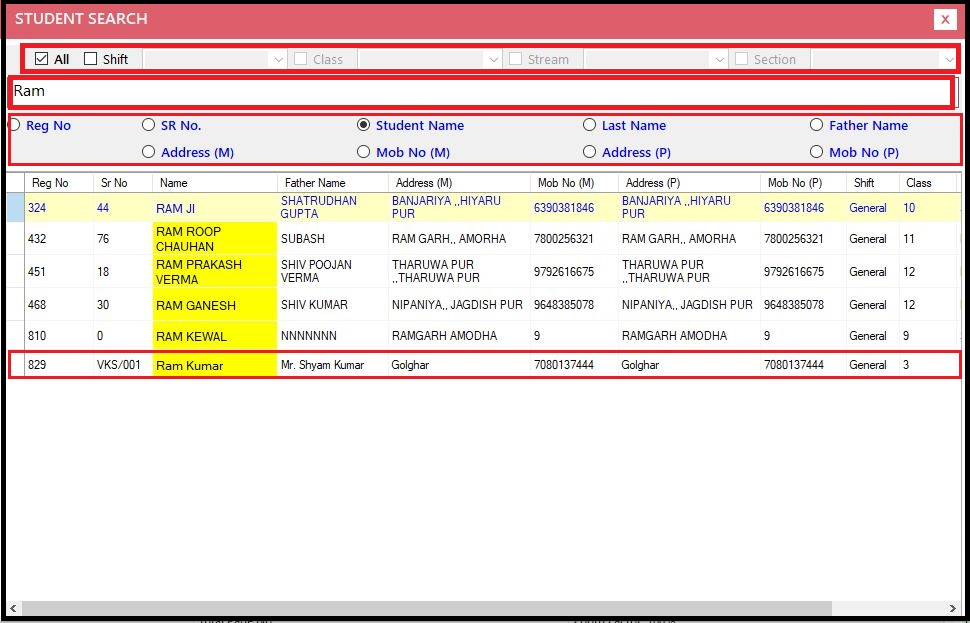Viewport: 970px width, 623px height.
Task: Select Mob No (P) radio button
Action: [x=816, y=152]
